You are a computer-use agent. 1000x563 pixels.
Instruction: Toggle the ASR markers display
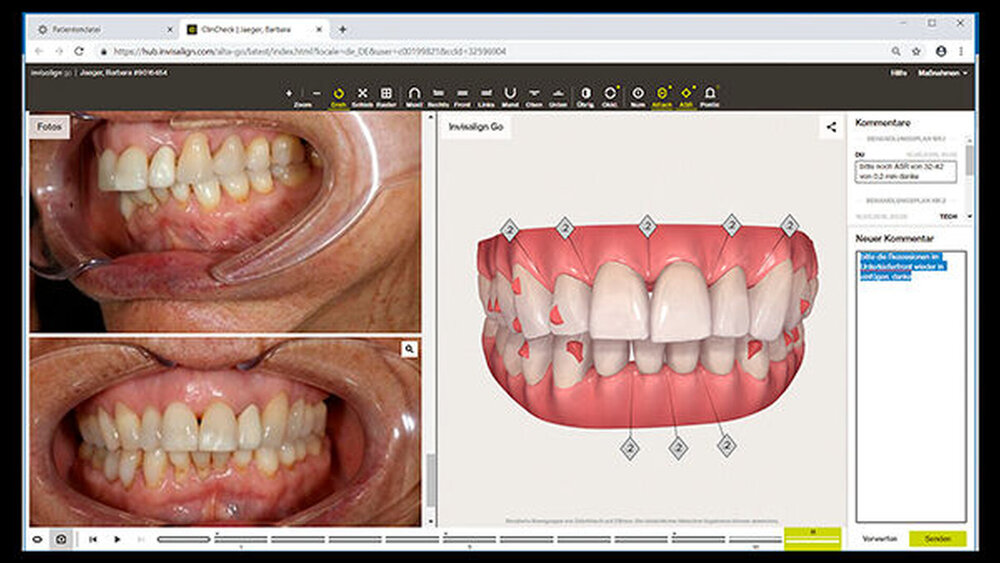[686, 94]
